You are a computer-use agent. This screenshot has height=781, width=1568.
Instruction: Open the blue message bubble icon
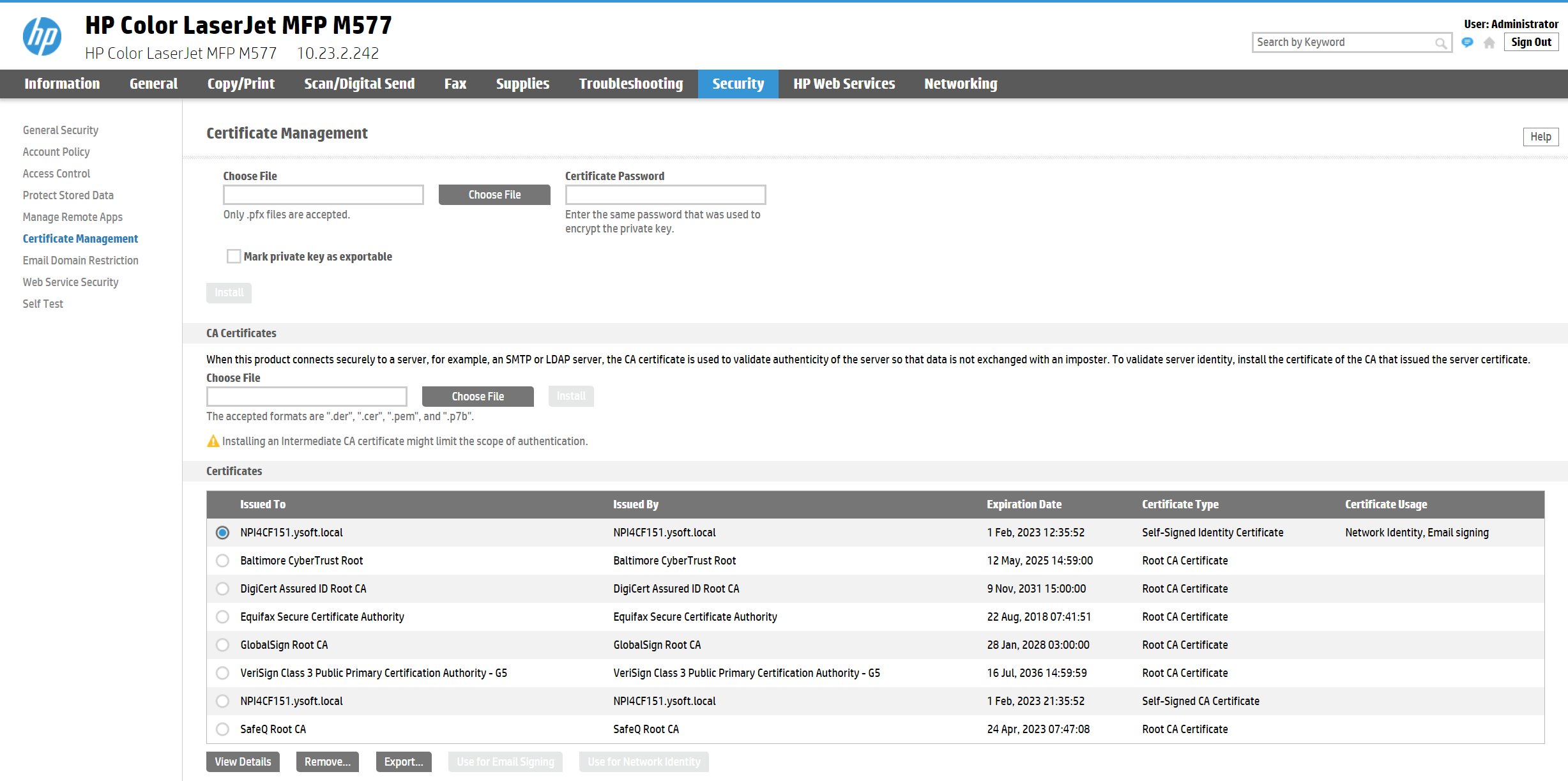click(1468, 43)
